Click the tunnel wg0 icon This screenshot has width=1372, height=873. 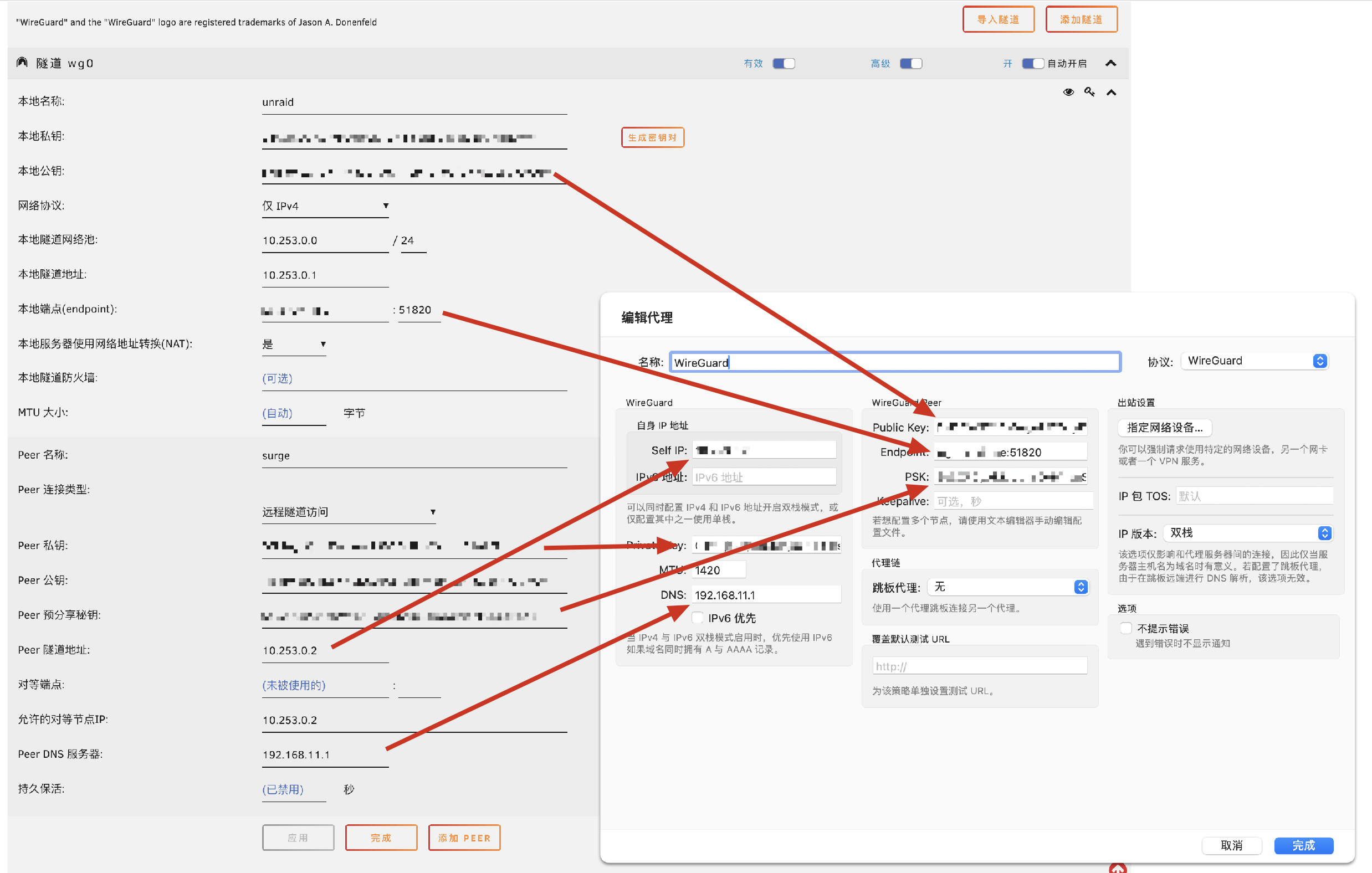click(22, 62)
